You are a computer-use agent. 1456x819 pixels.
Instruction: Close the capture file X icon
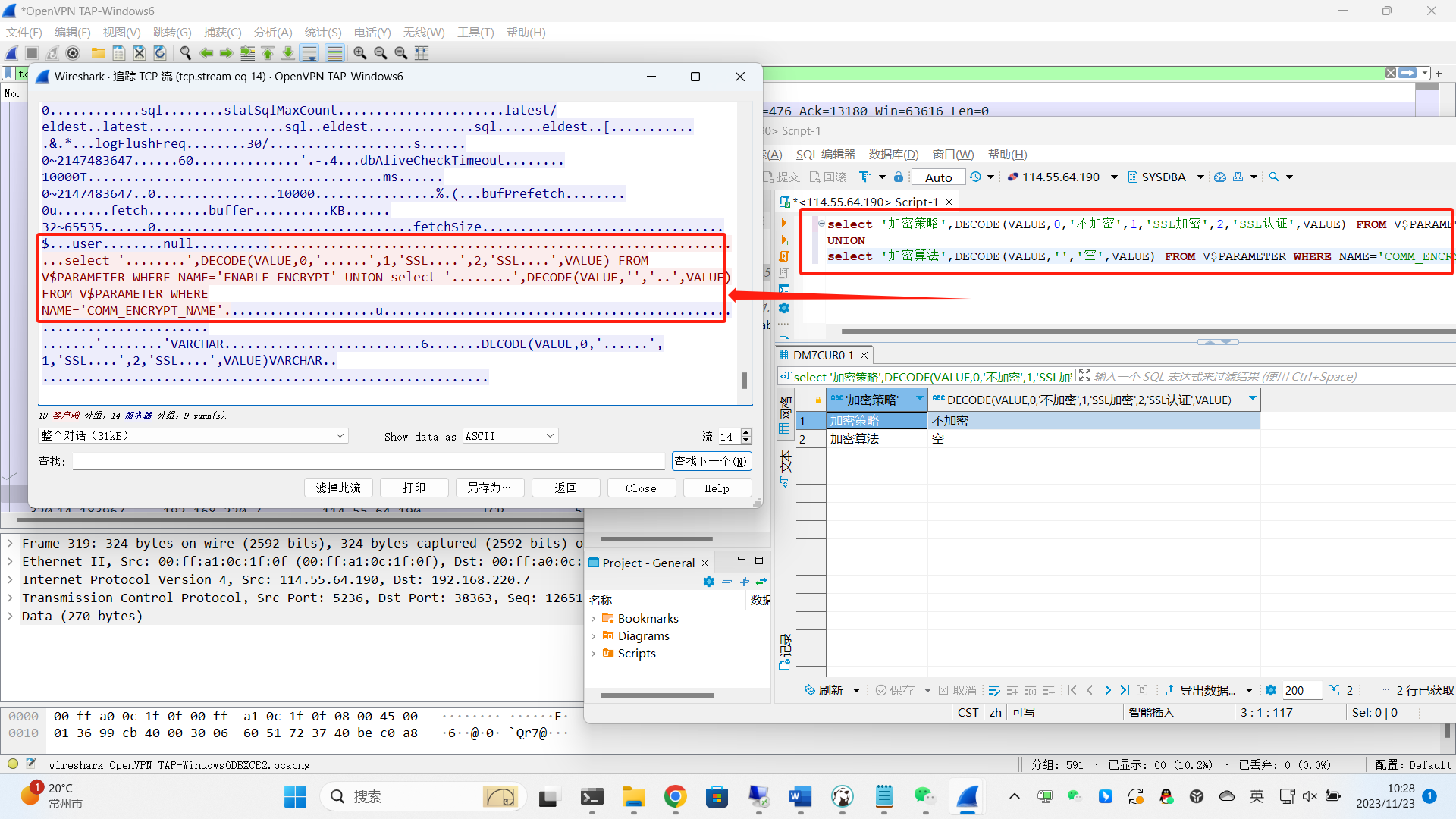140,53
